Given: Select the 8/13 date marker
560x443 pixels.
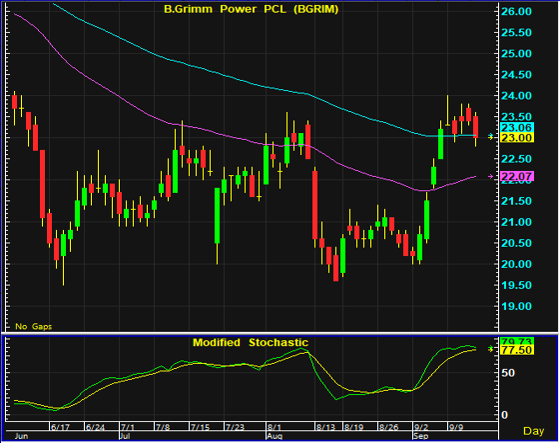Looking at the screenshot, I should click(326, 427).
